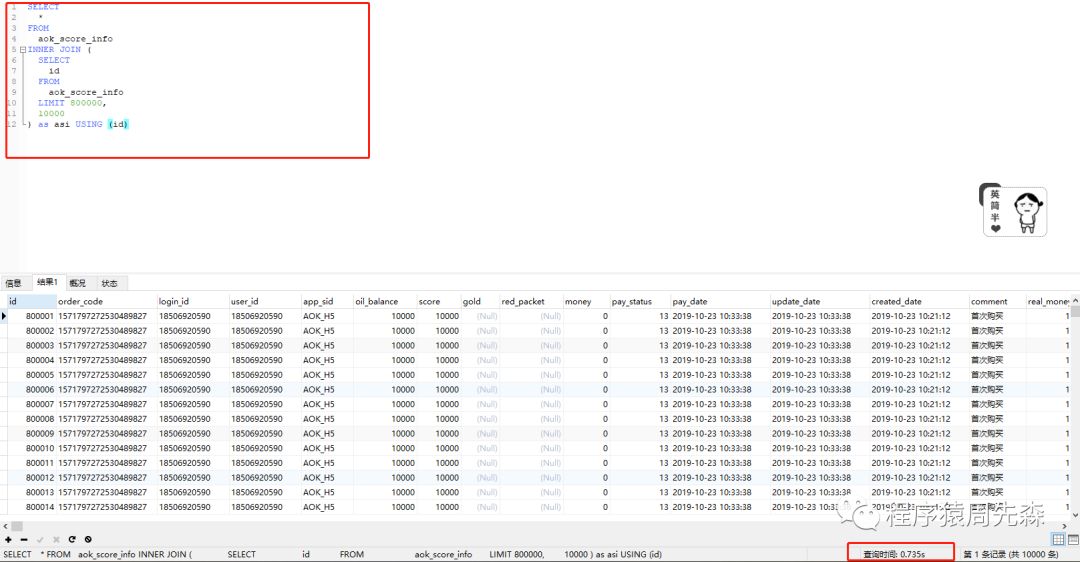This screenshot has width=1080, height=562.
Task: Click the discard changes X icon
Action: (x=56, y=540)
